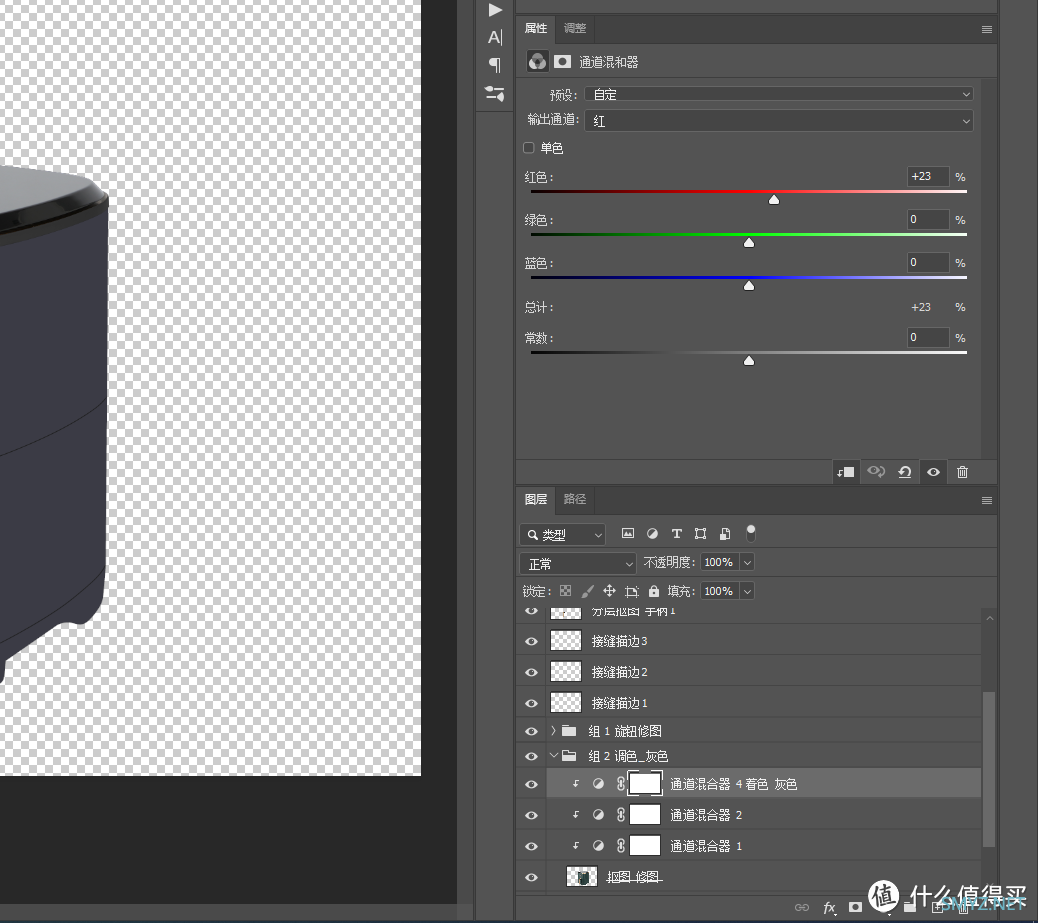Switch to the 路径 paths tab
The image size is (1038, 923).
(x=575, y=499)
